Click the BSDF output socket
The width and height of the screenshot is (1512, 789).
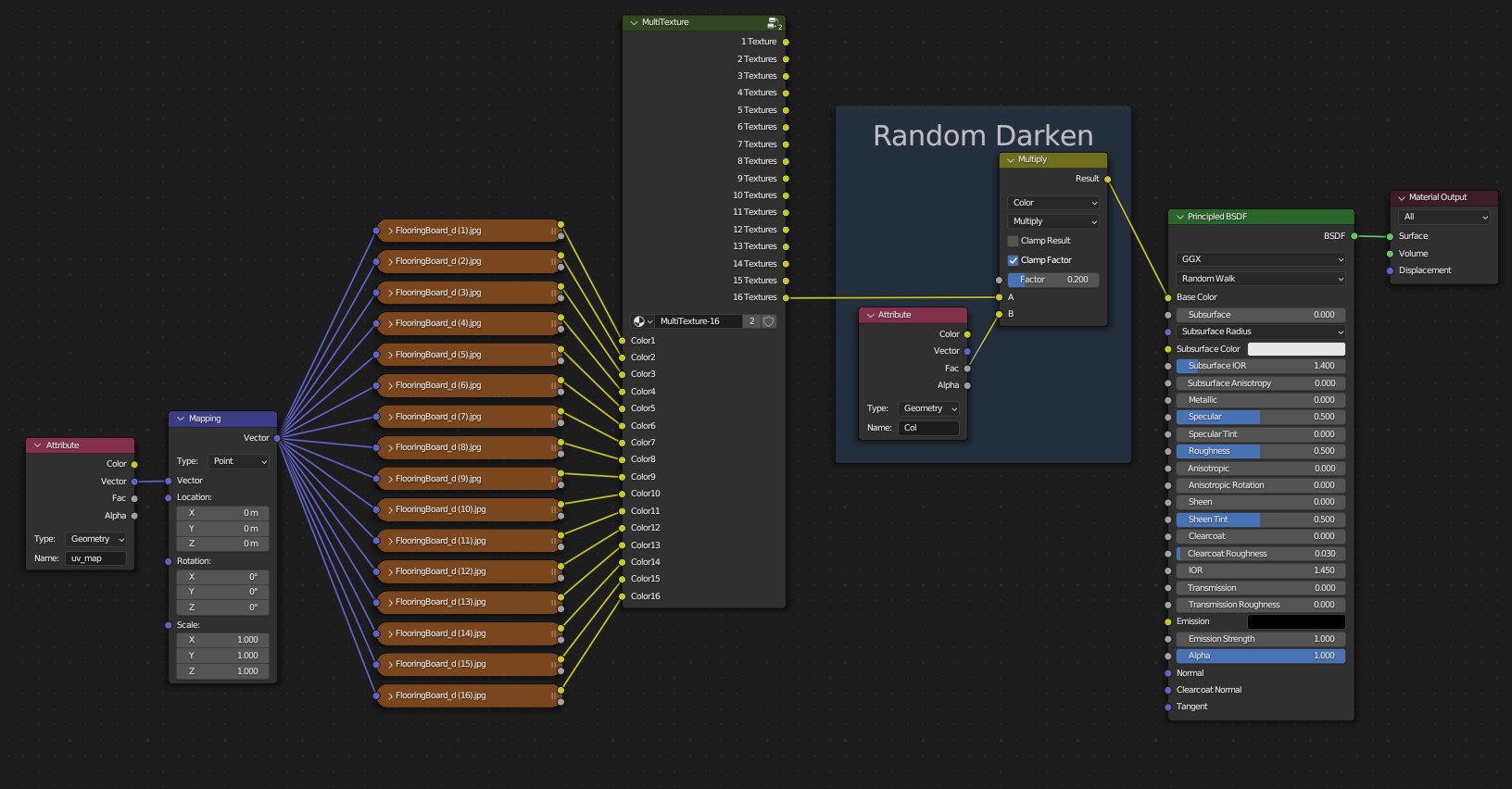(x=1354, y=236)
